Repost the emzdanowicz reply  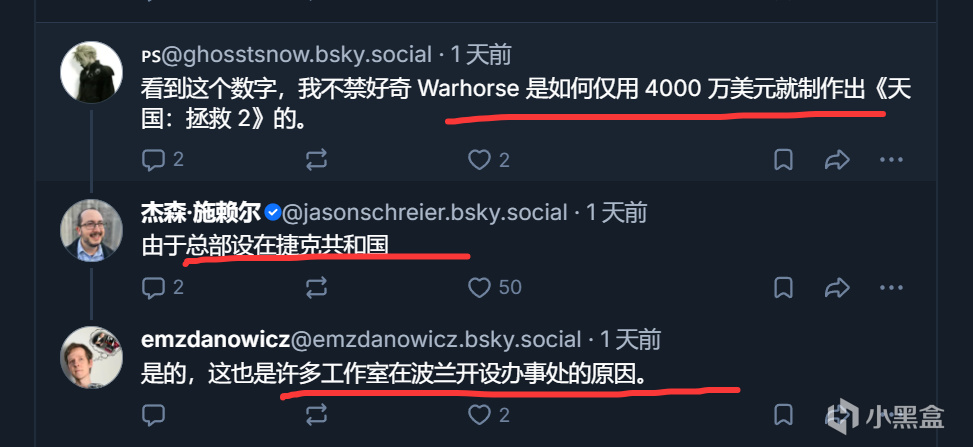coord(316,415)
